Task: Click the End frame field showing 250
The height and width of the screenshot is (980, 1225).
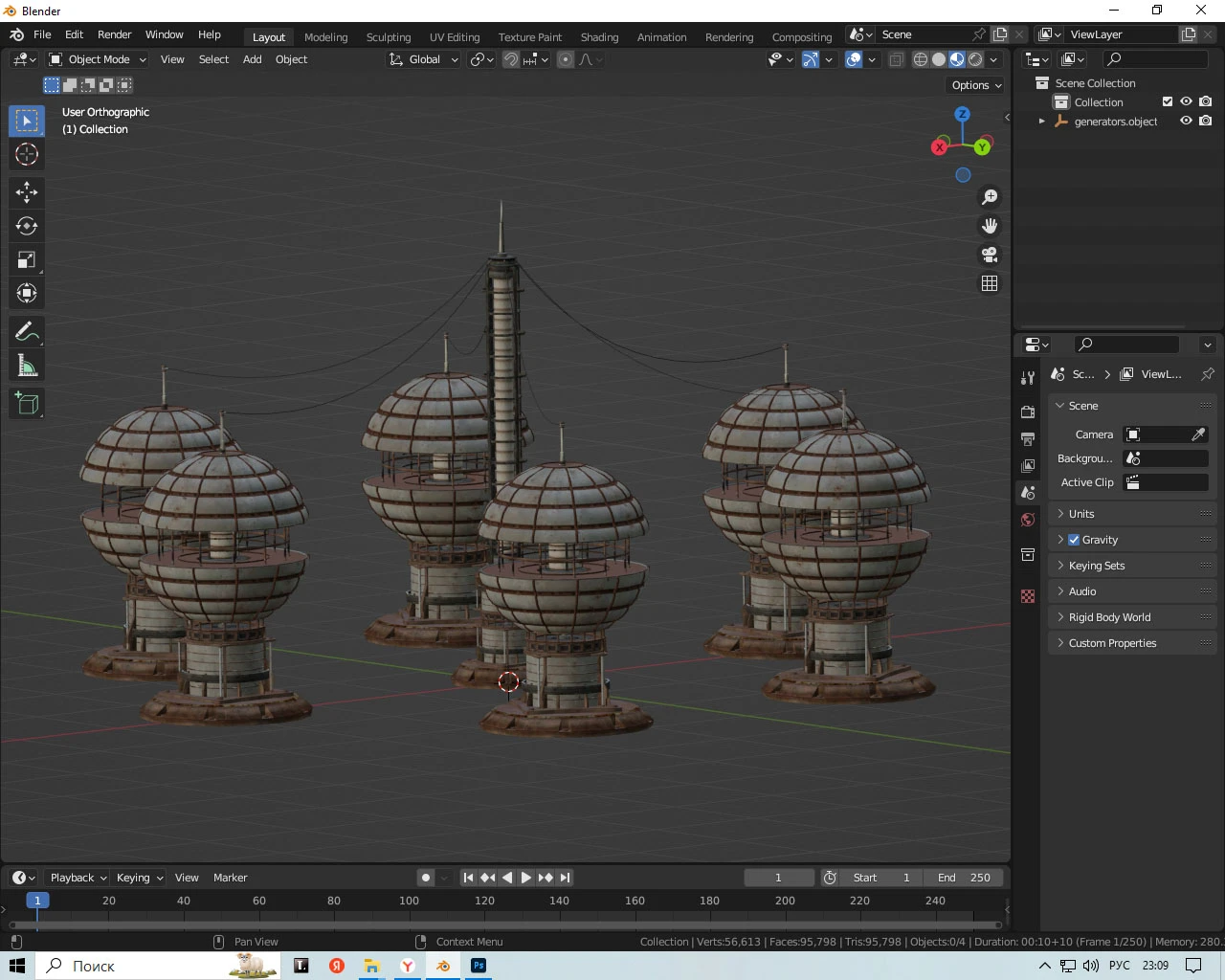Action: tap(965, 878)
